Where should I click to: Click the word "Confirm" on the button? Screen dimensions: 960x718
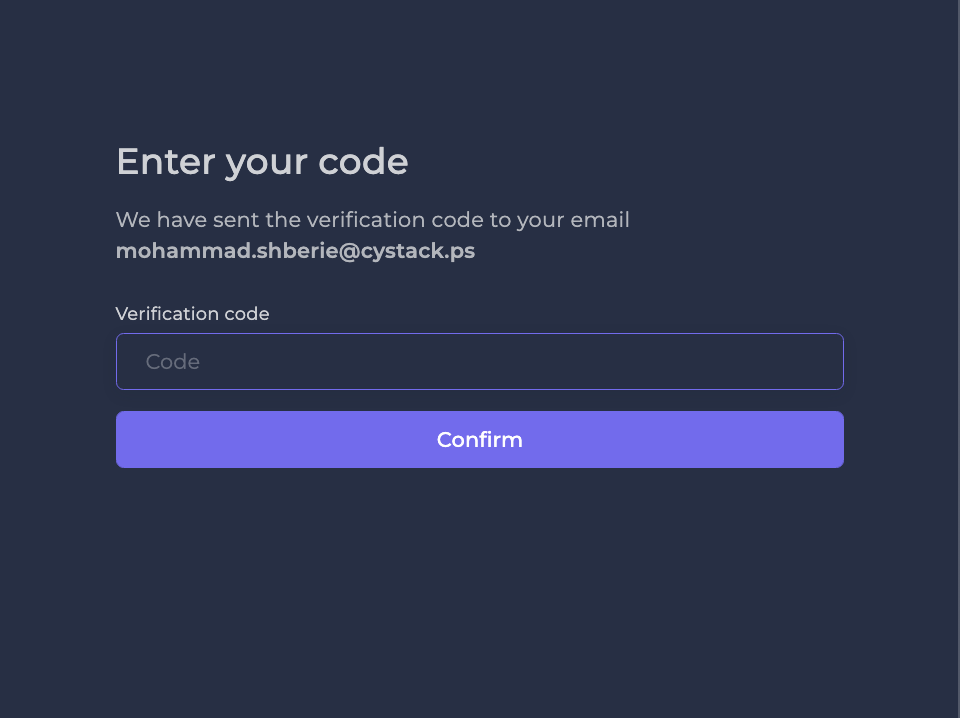pyautogui.click(x=479, y=440)
